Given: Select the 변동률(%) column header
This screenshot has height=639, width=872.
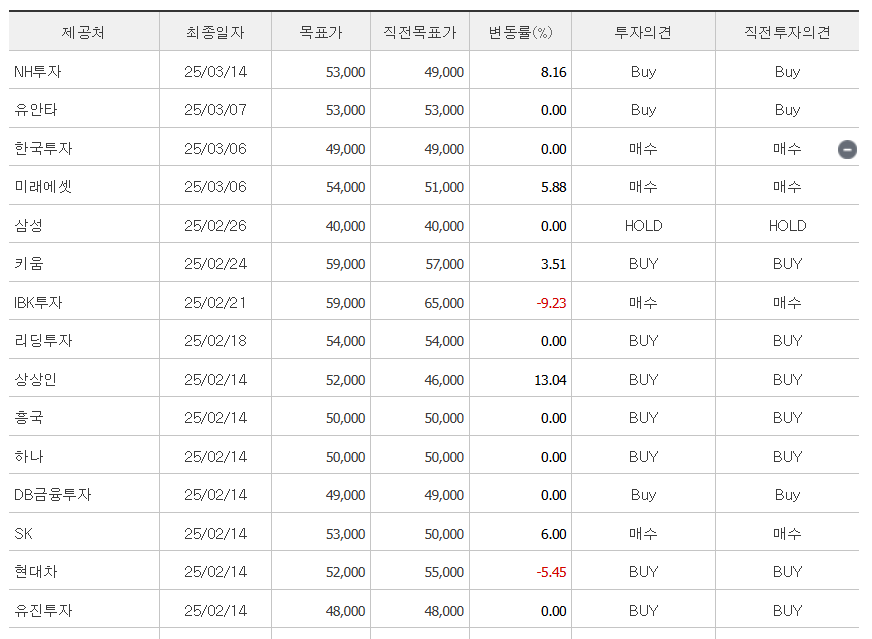Looking at the screenshot, I should click(x=521, y=32).
